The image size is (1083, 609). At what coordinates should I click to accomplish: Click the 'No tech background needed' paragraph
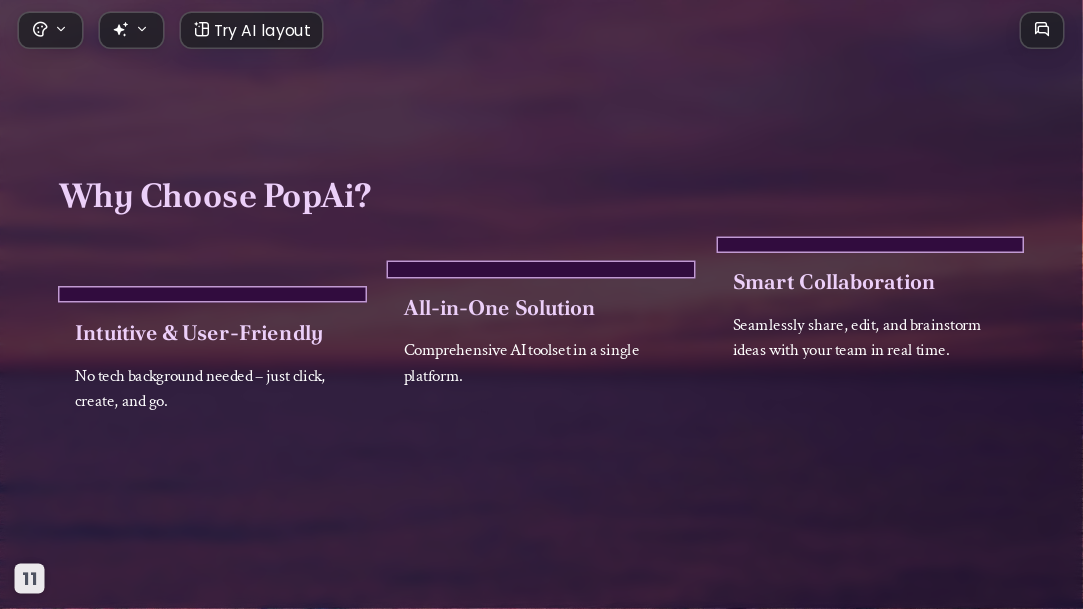(x=200, y=389)
